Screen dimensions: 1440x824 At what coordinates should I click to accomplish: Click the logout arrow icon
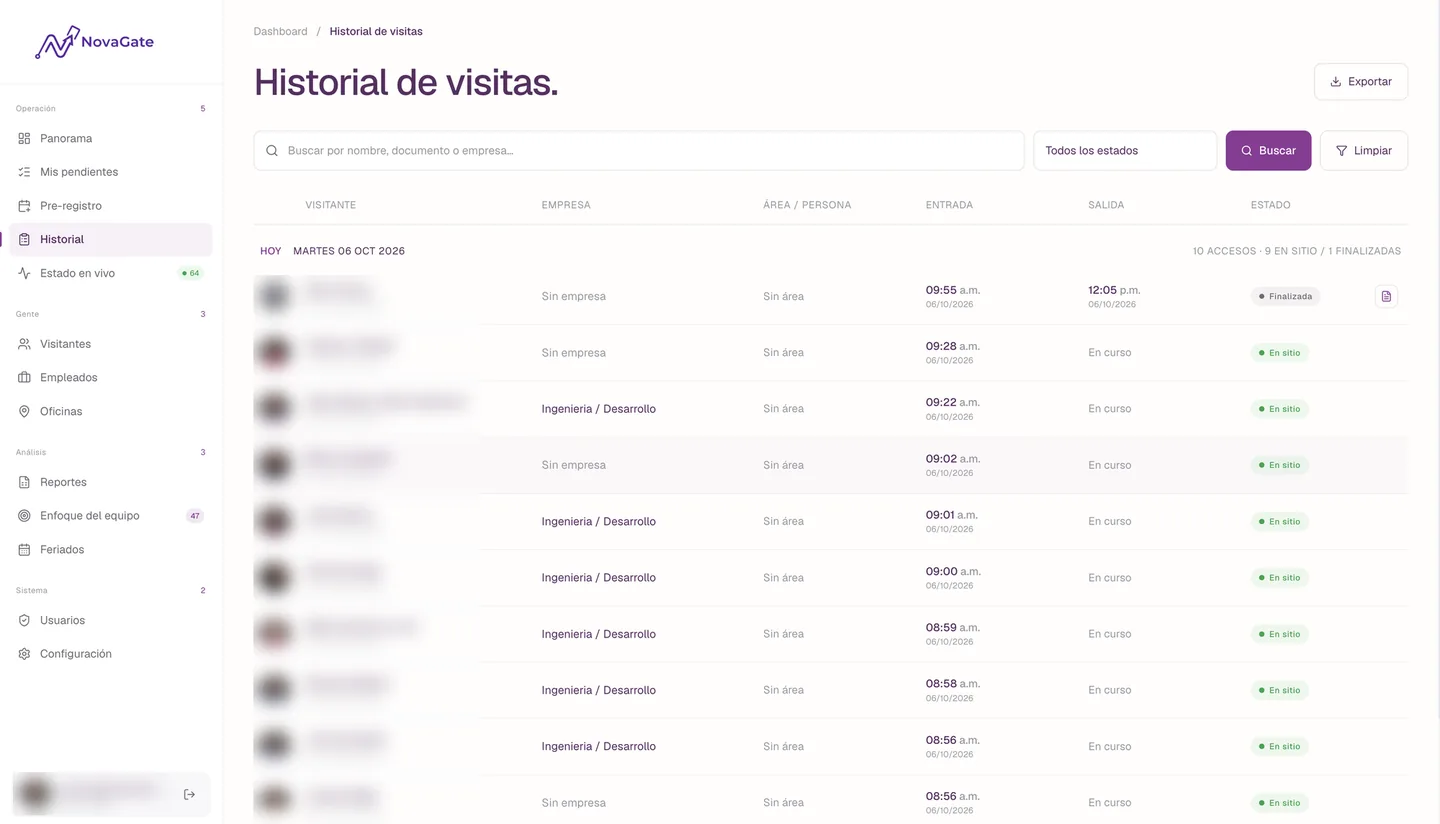189,794
